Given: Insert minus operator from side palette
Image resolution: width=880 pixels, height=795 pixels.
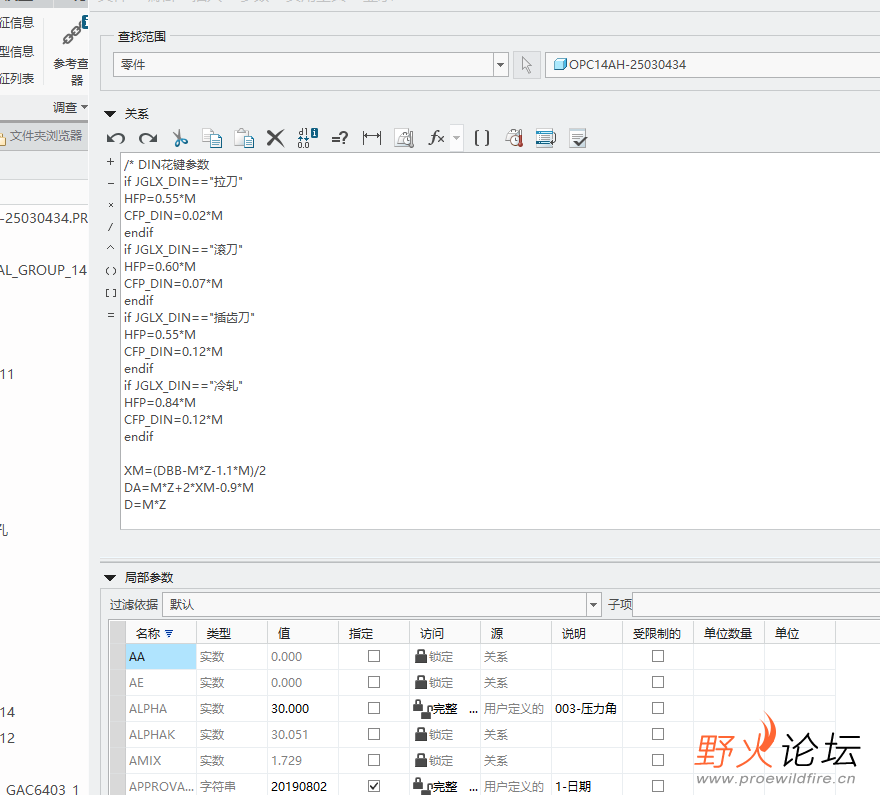Looking at the screenshot, I should coord(111,183).
